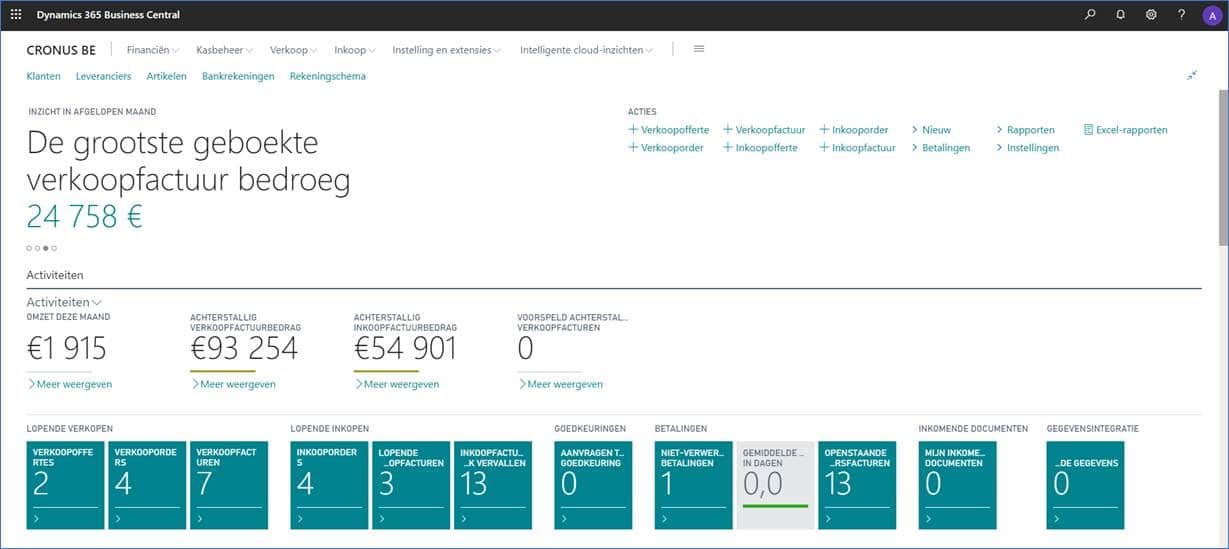
Task: Expand the Kasbeheer menu
Action: [x=225, y=50]
